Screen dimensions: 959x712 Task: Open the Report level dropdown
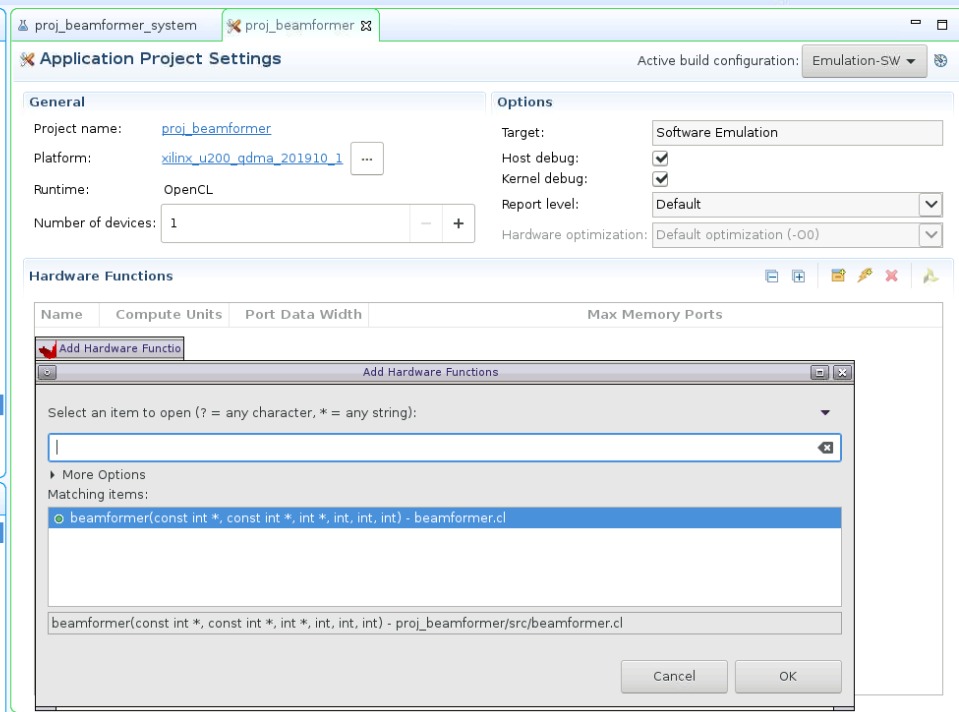click(x=930, y=204)
